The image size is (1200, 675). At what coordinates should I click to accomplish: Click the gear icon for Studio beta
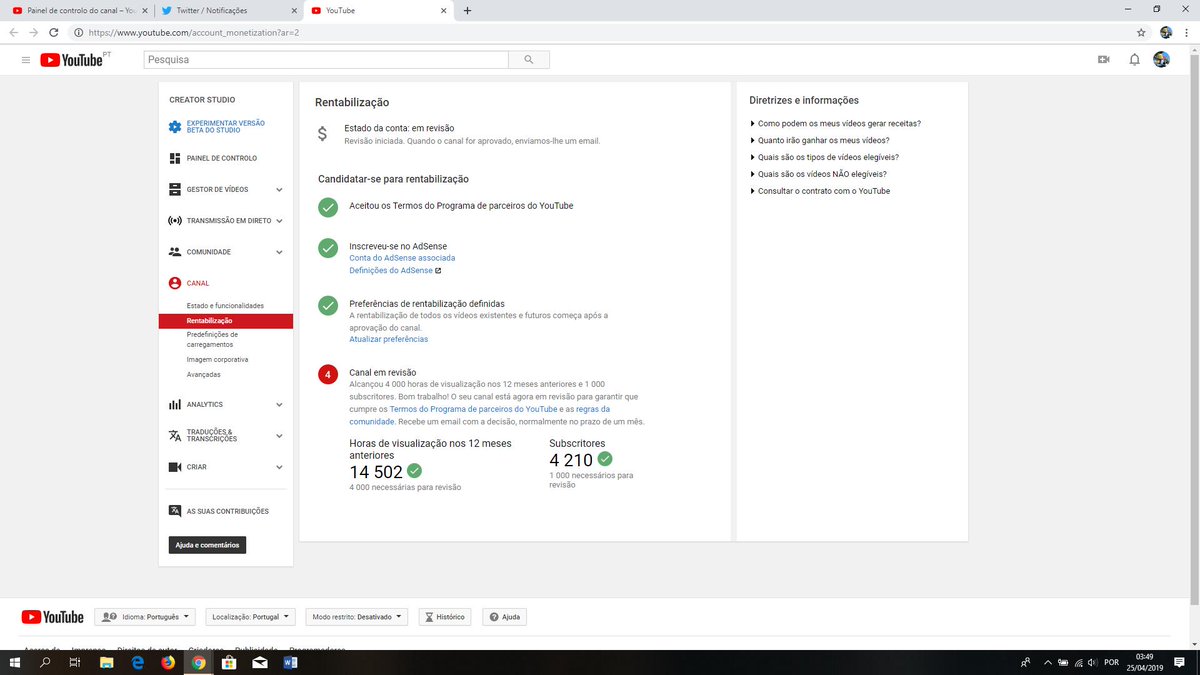[x=175, y=127]
